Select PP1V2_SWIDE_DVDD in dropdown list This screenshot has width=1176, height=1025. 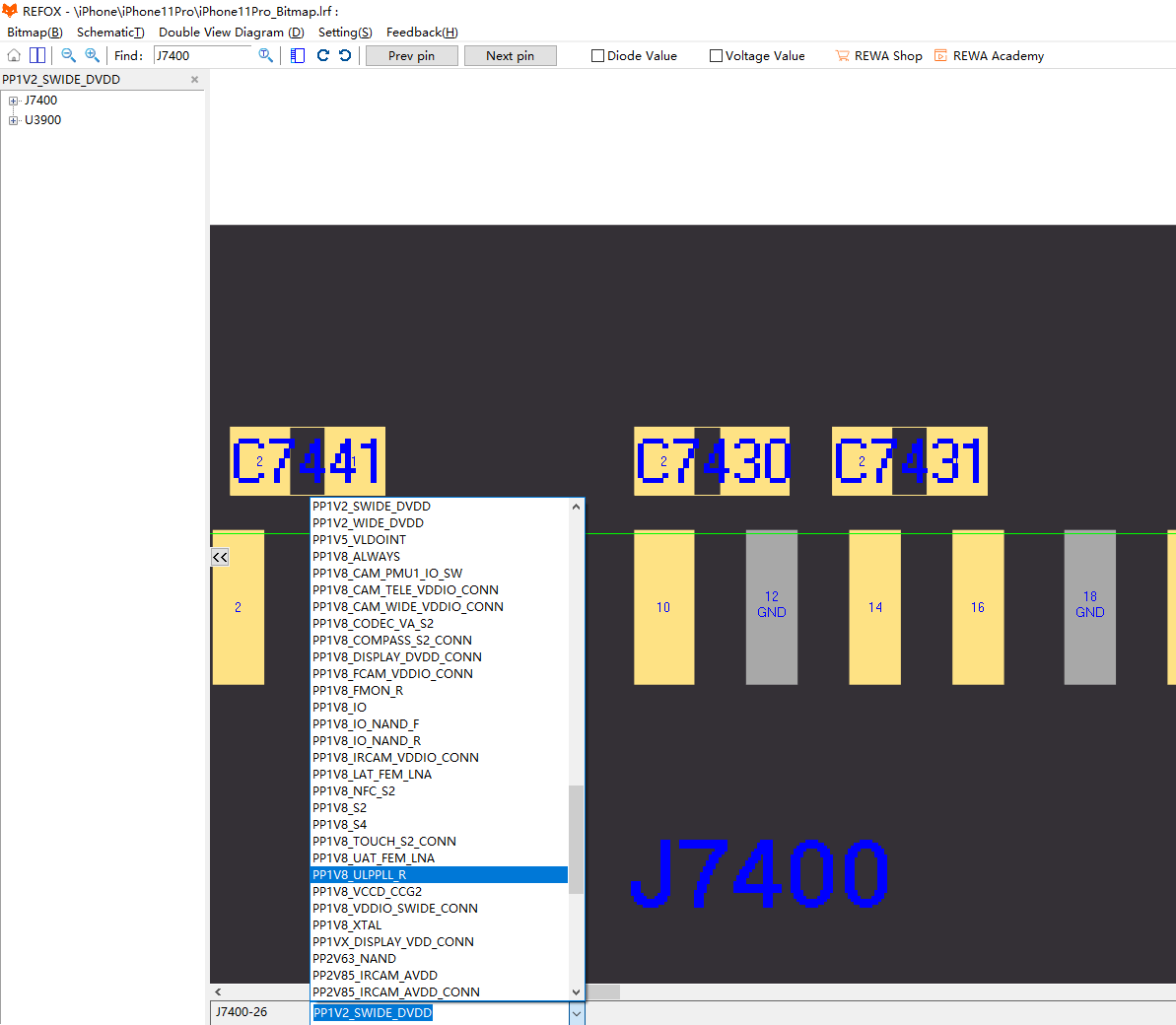coord(439,507)
